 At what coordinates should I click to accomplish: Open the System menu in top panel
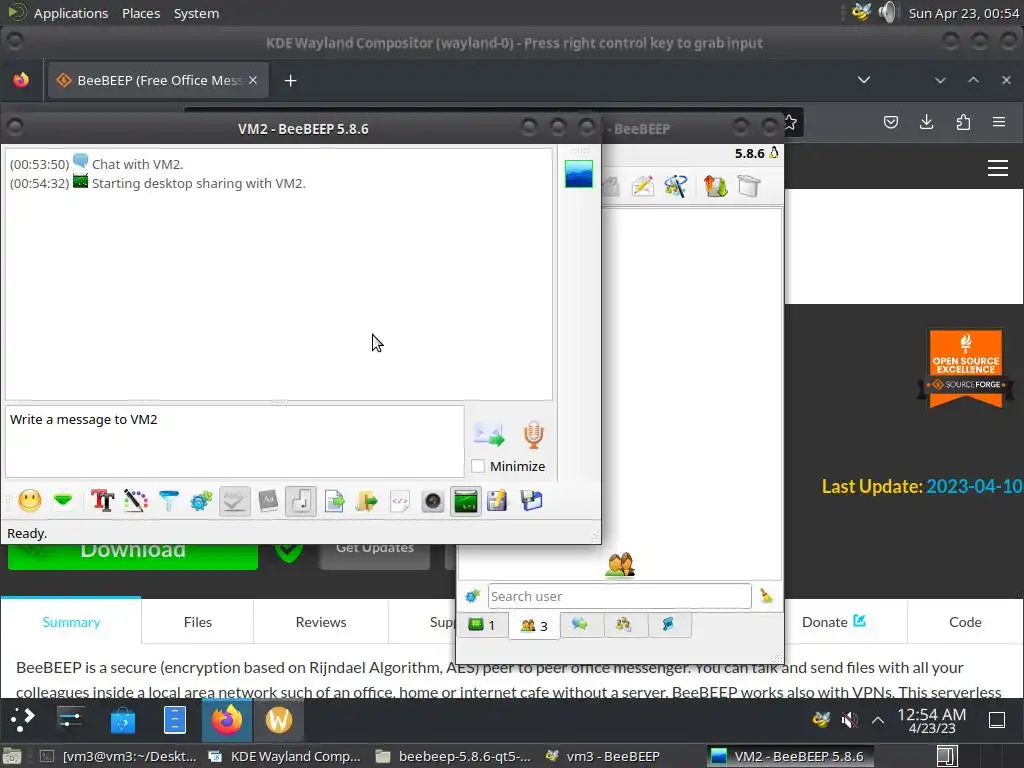click(x=196, y=13)
